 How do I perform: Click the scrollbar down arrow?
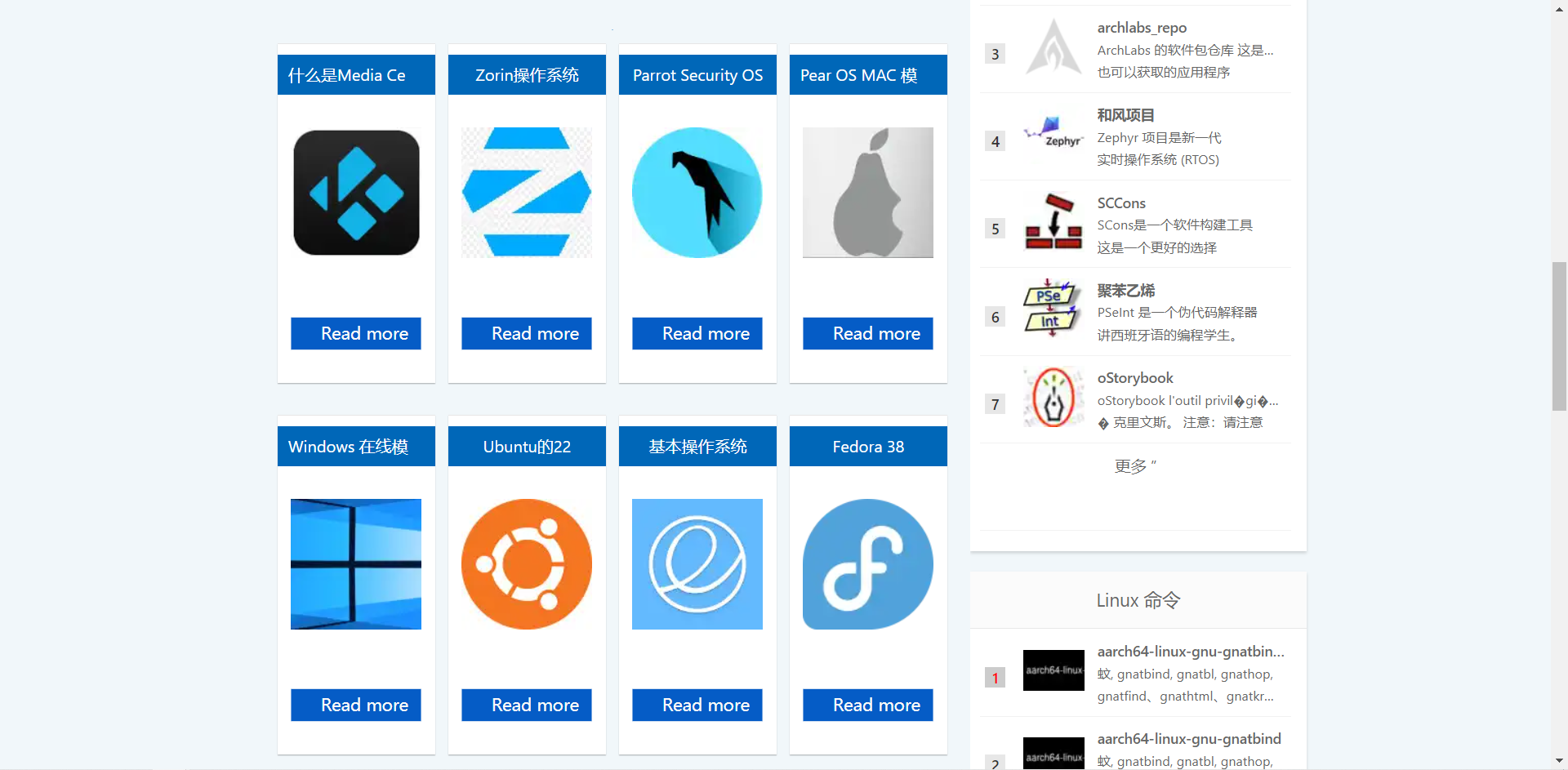pyautogui.click(x=1559, y=761)
